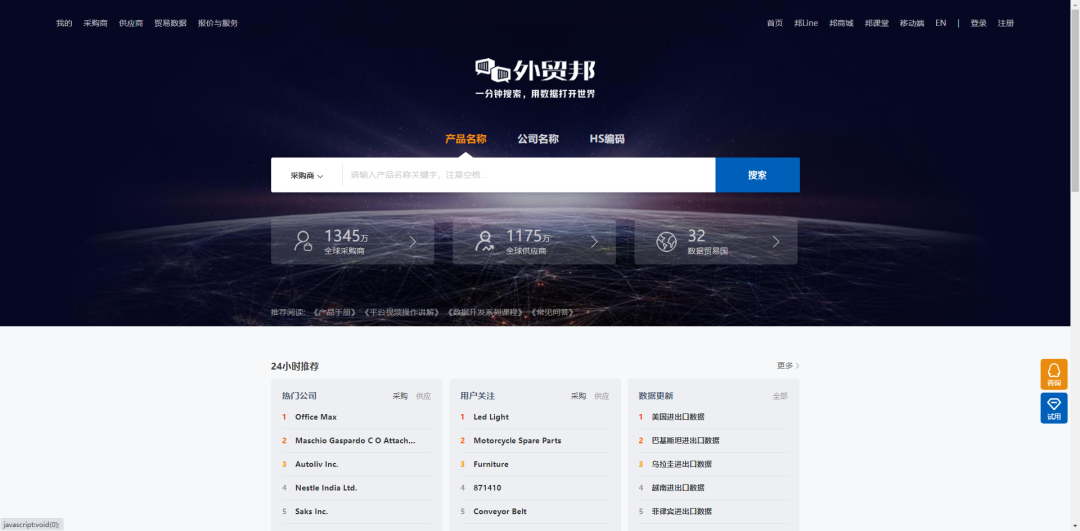The width and height of the screenshot is (1080, 531).
Task: Click 全部 in 数据更新 panel
Action: 780,396
